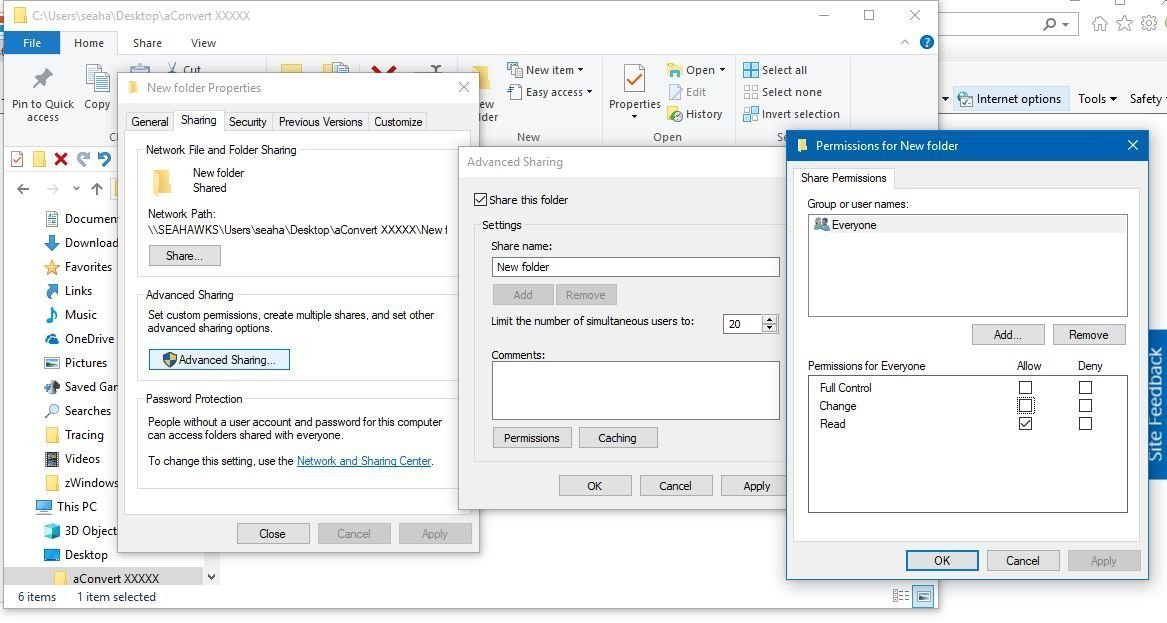Viewport: 1167px width, 623px height.
Task: Click back navigation arrow in Explorer
Action: click(x=23, y=189)
